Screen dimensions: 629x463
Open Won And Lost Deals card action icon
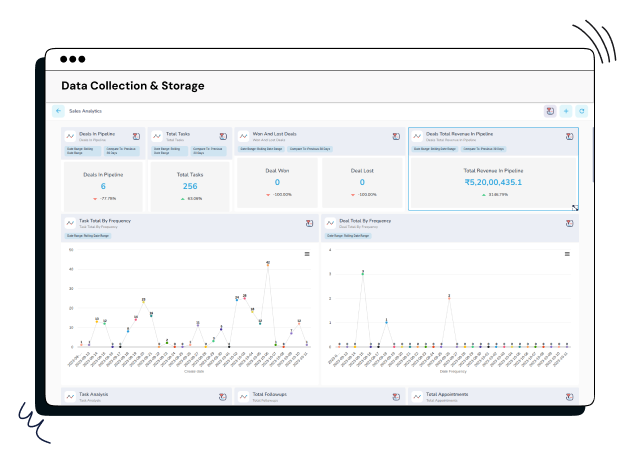pos(396,136)
